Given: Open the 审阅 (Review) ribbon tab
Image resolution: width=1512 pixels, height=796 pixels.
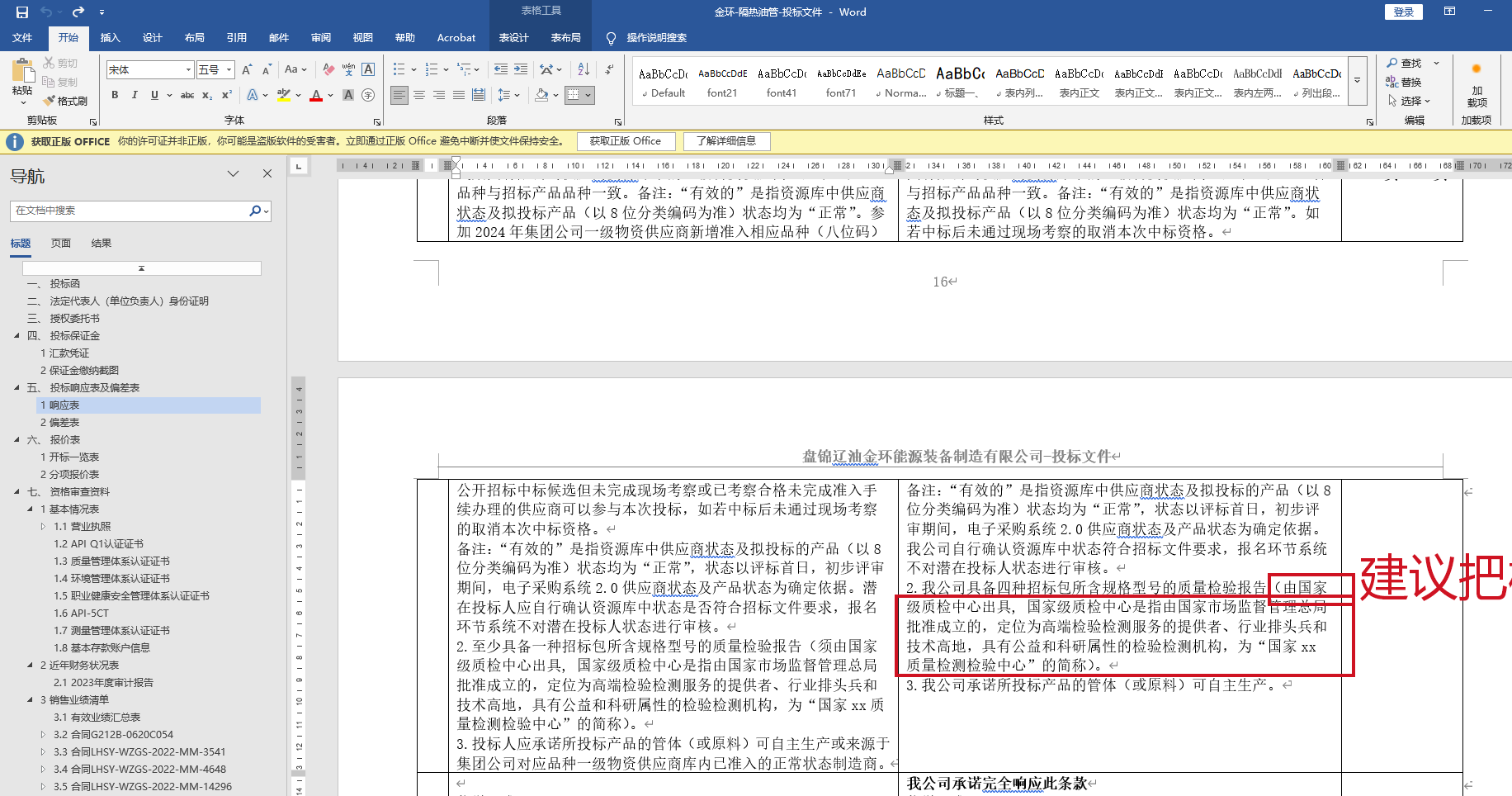Looking at the screenshot, I should (321, 38).
